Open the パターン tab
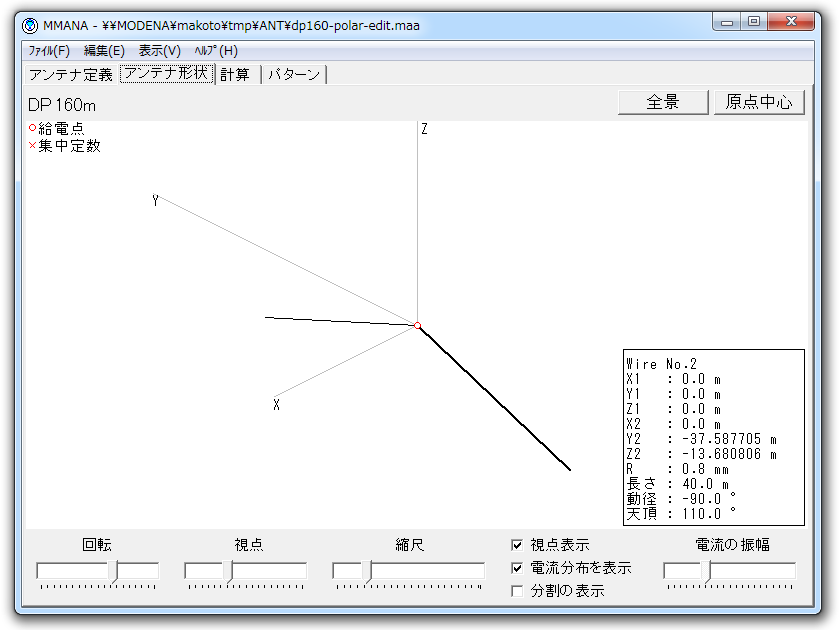840x630 pixels. tap(294, 74)
